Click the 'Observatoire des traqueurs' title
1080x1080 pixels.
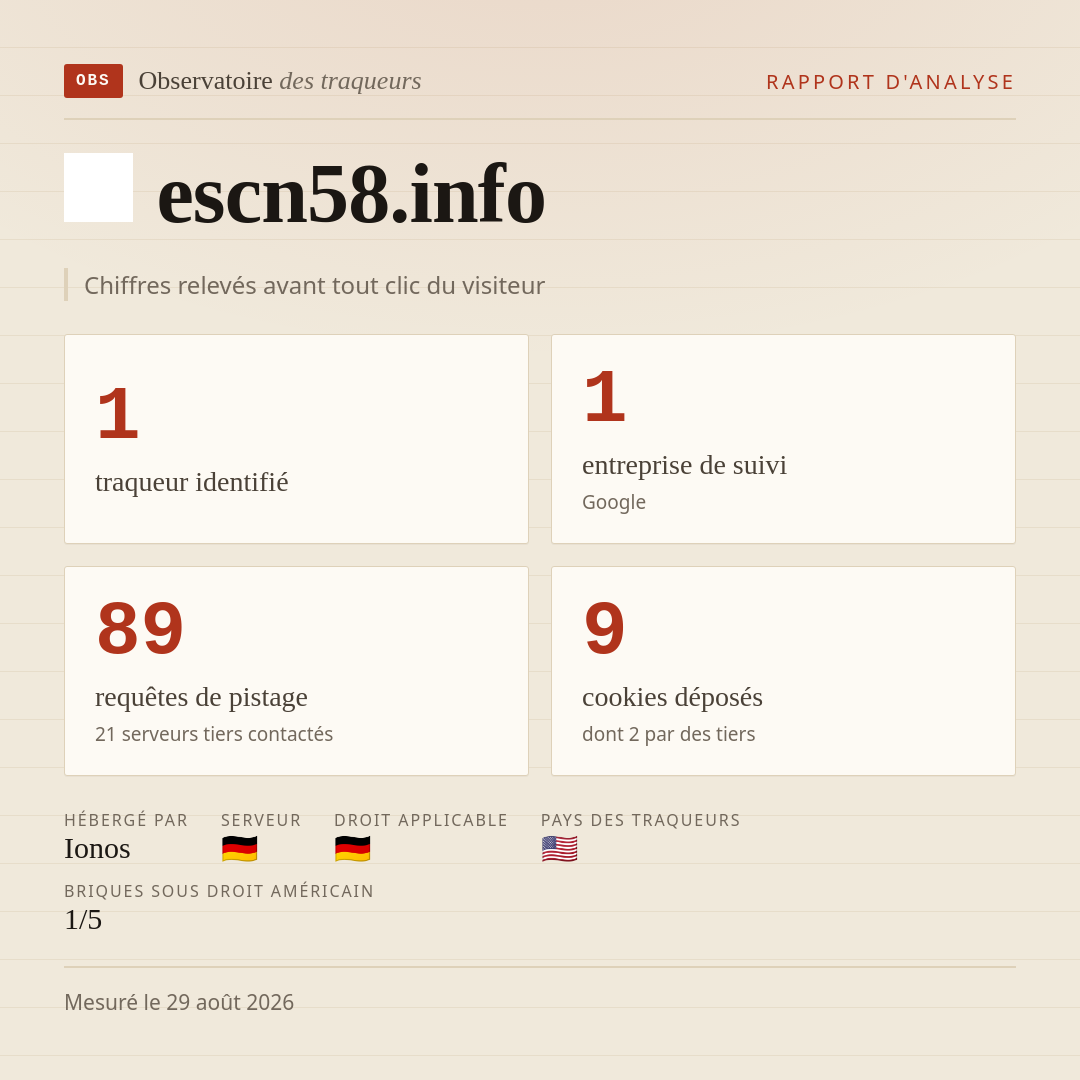(280, 81)
